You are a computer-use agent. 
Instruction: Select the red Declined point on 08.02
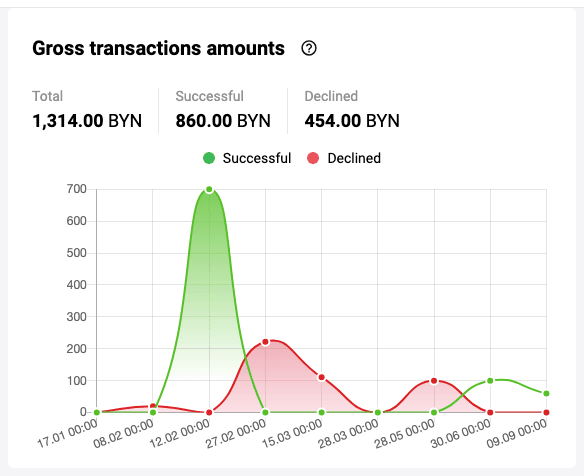pyautogui.click(x=153, y=406)
